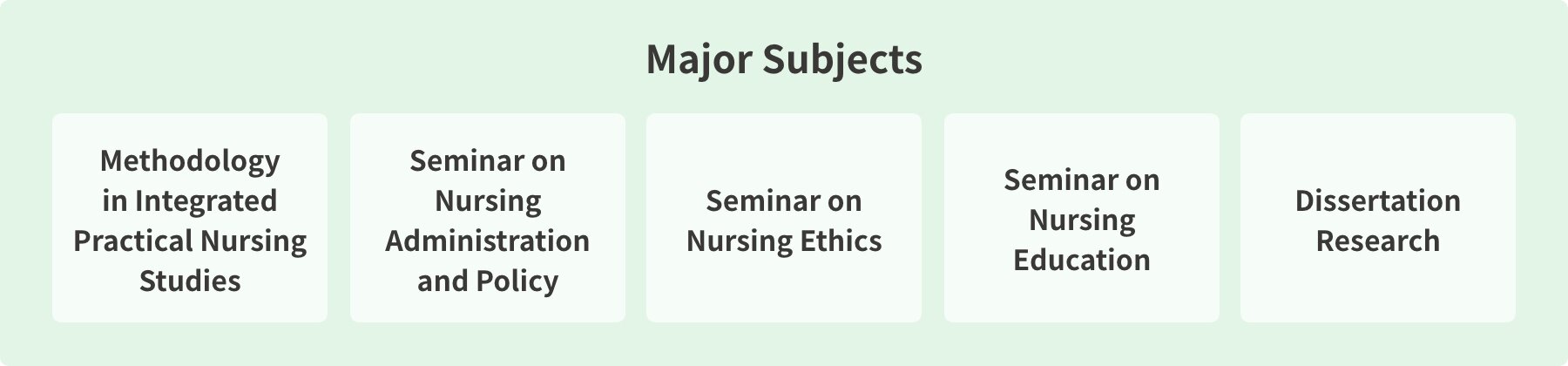Click the word Major in the heading

point(699,60)
